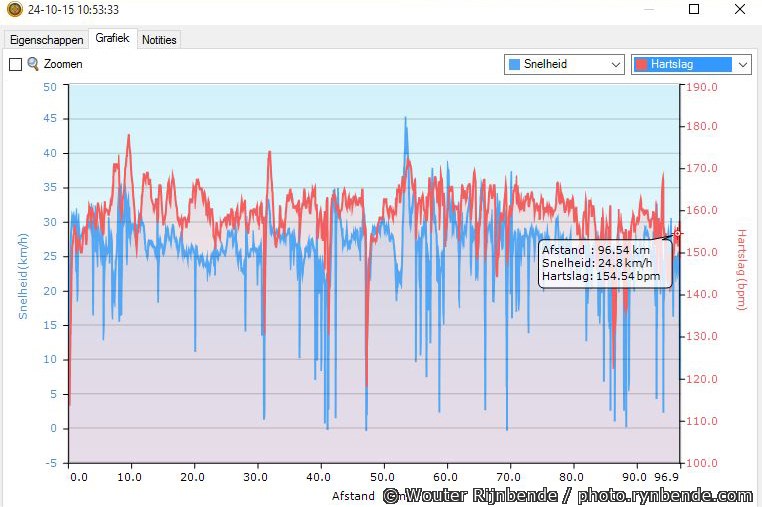The width and height of the screenshot is (762, 507).
Task: Click the blue swatch next to Snelheid
Action: 514,64
